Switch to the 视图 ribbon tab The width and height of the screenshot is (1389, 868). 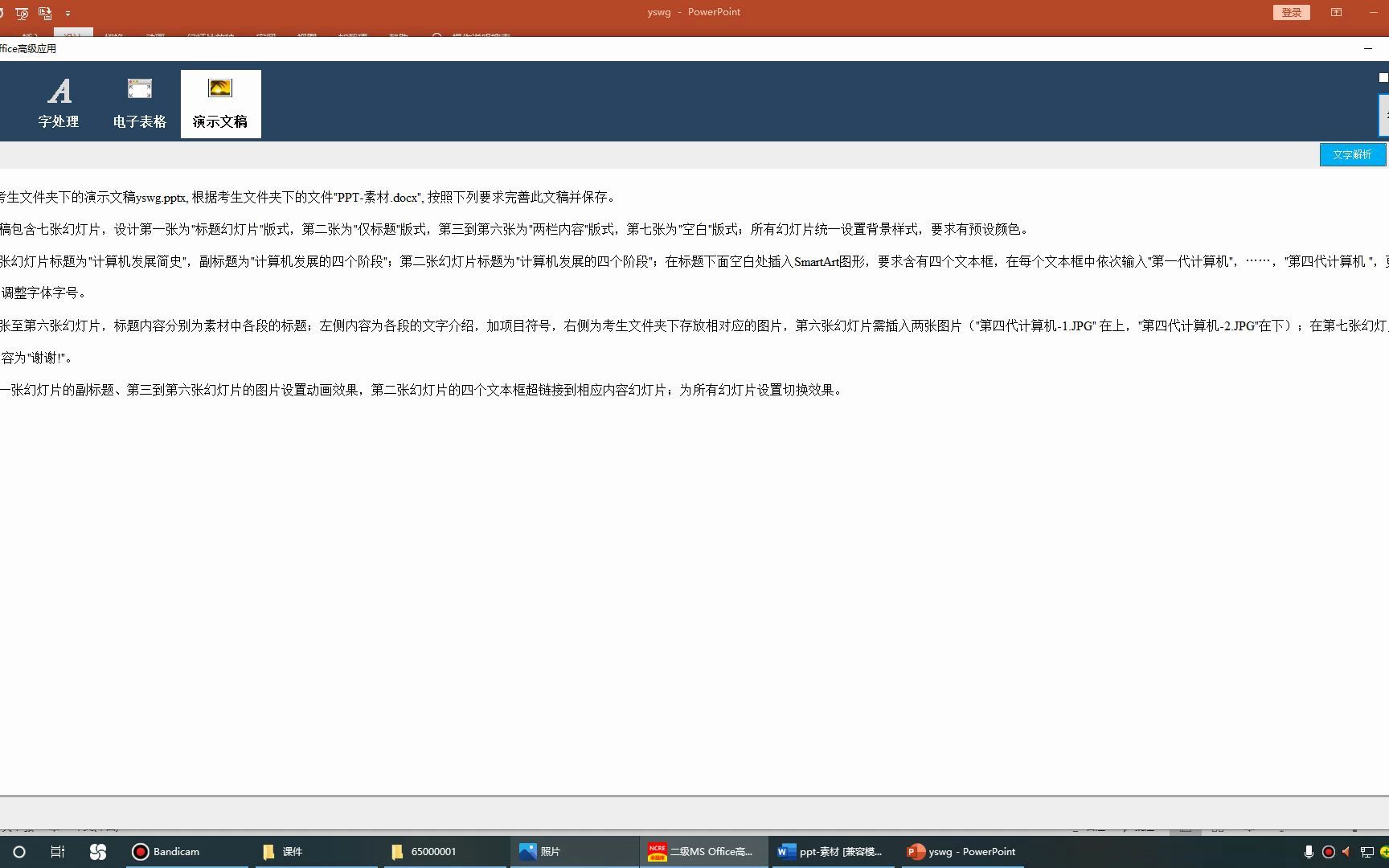307,35
